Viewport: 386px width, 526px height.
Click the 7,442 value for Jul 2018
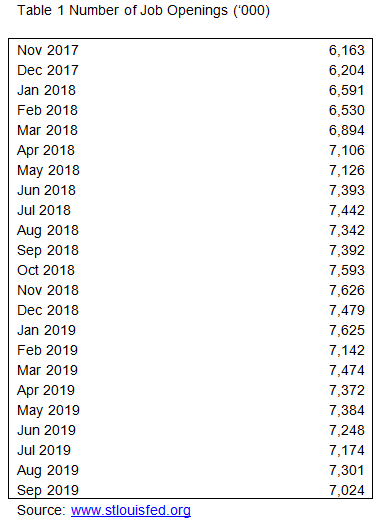[x=346, y=211]
